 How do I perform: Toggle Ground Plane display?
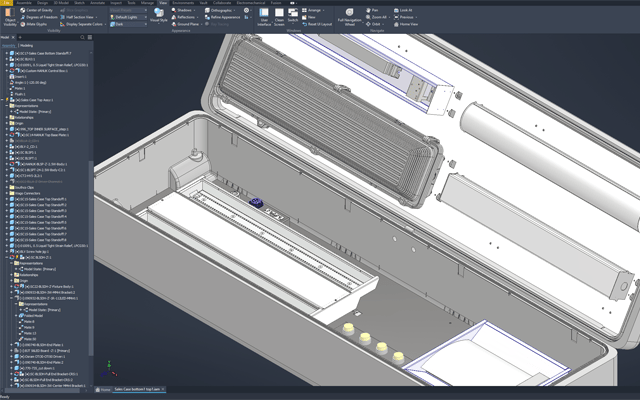pos(186,24)
